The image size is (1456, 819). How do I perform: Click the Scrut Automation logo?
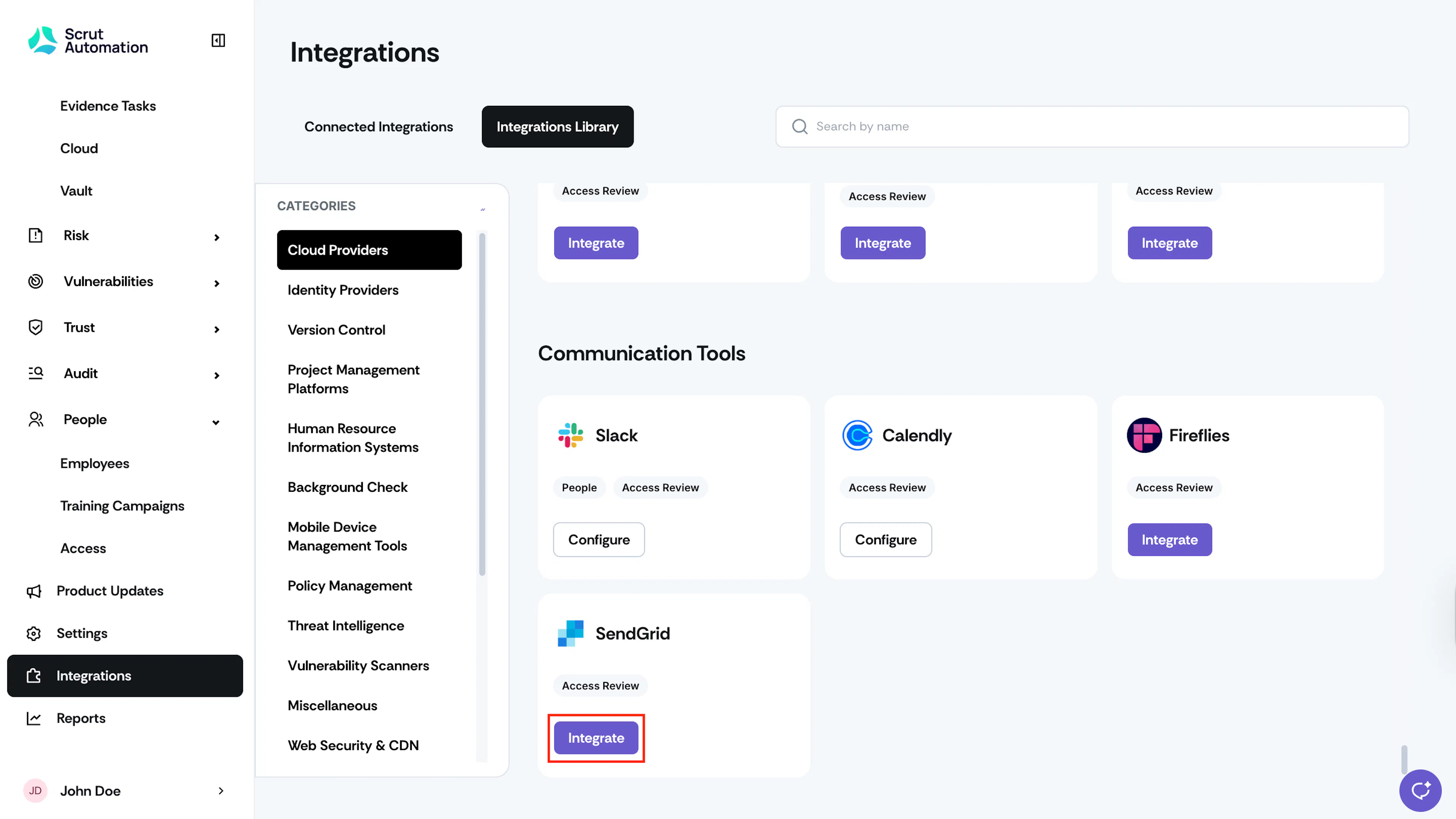click(x=88, y=41)
